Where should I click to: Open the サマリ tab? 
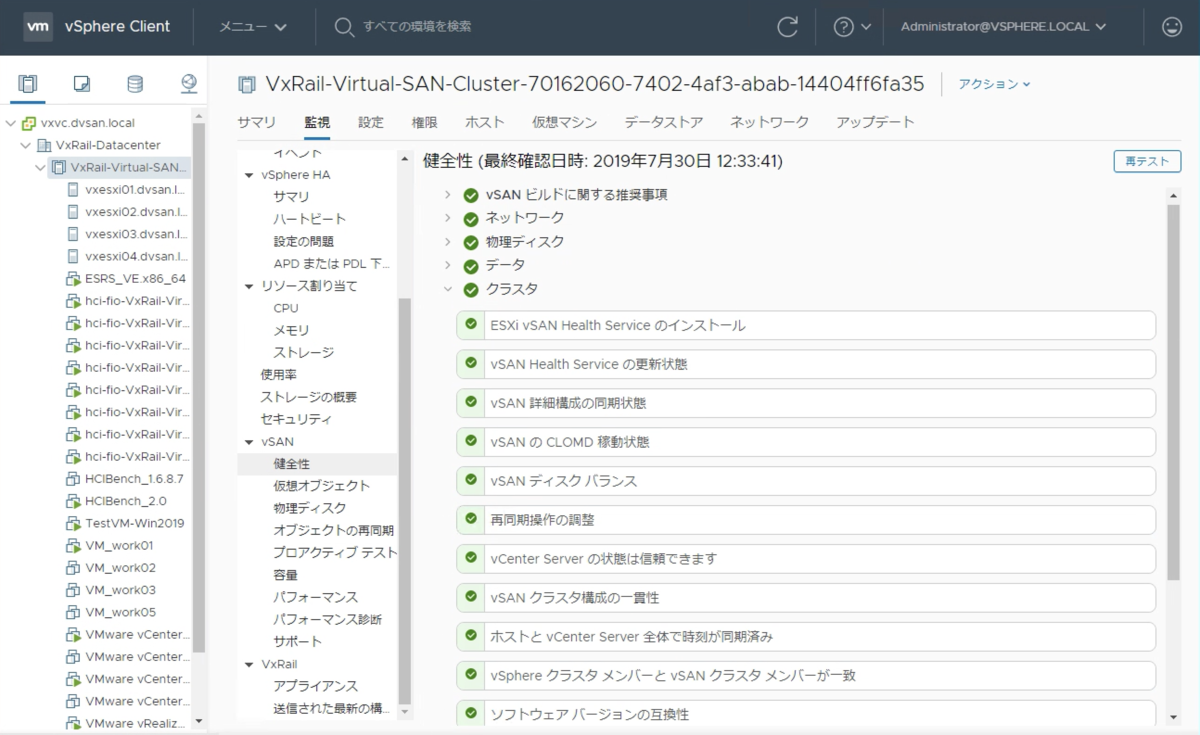coord(256,122)
